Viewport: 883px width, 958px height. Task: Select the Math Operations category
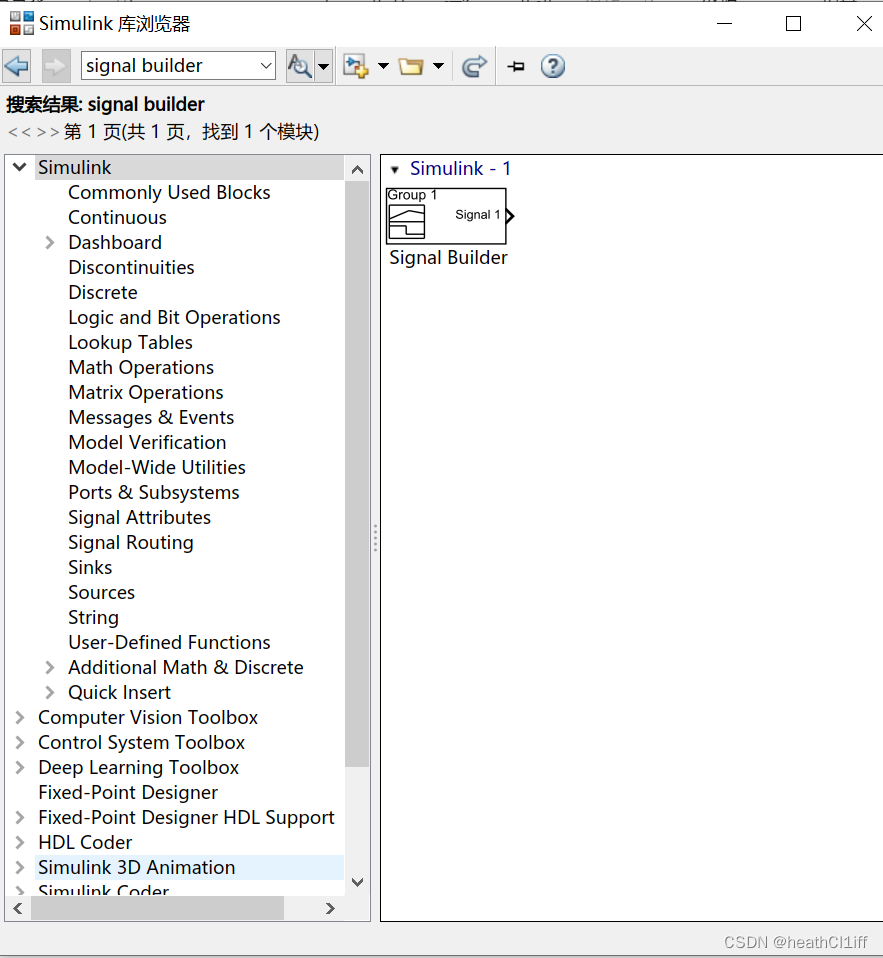[x=141, y=367]
